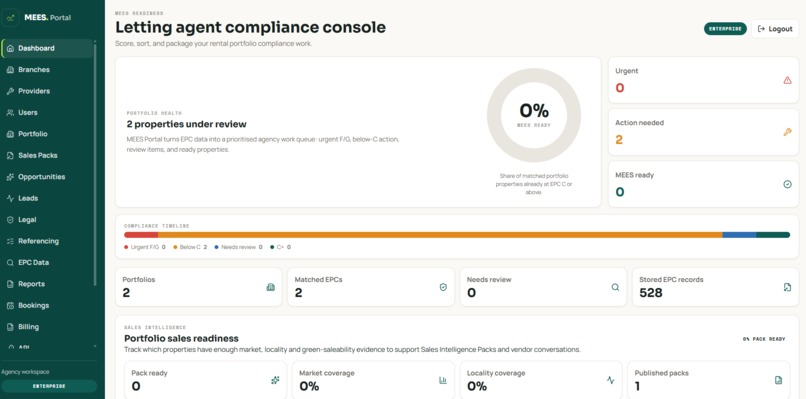This screenshot has height=399, width=806.
Task: Click the Matched EPCs shield icon
Action: [x=443, y=287]
